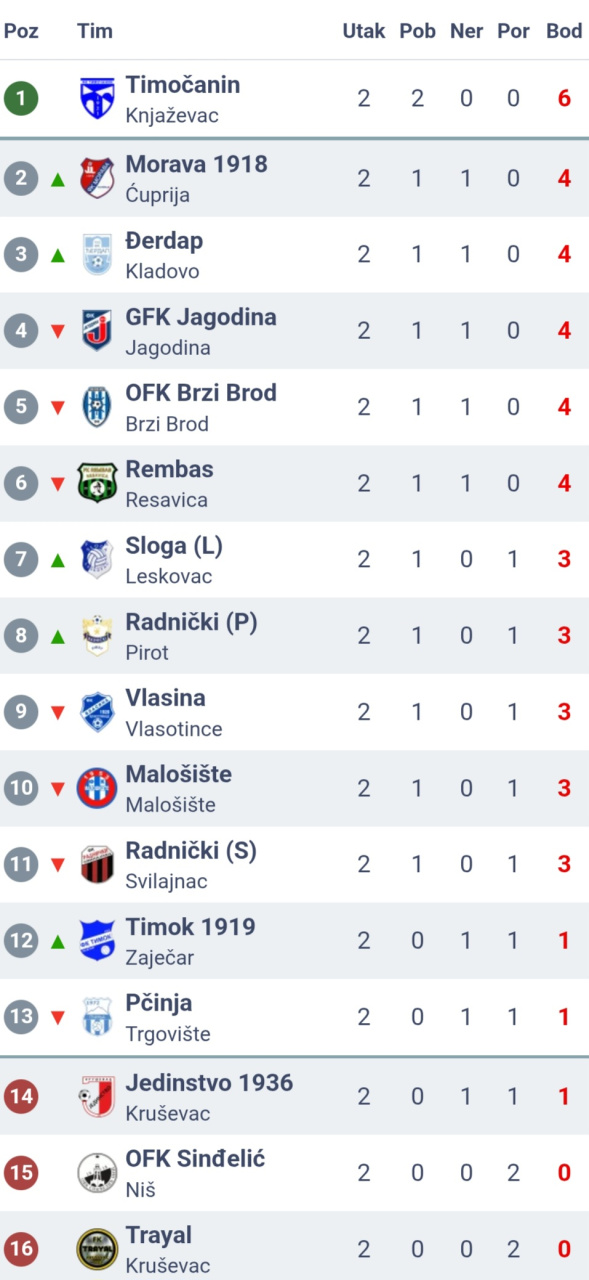Click the Radnički (S) red-black striped crest
This screenshot has width=589, height=1280.
click(97, 864)
